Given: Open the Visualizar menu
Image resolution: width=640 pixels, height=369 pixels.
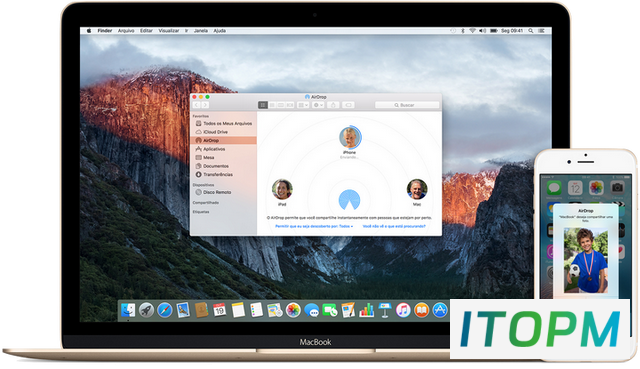Looking at the screenshot, I should pyautogui.click(x=169, y=31).
